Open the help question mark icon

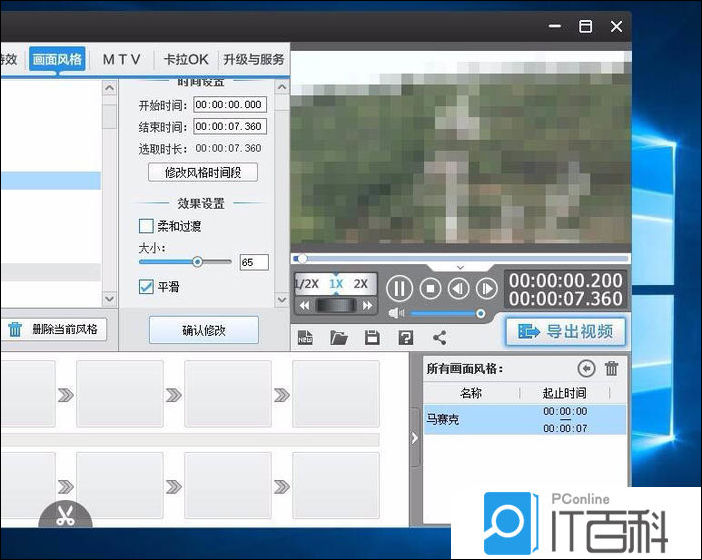[x=405, y=338]
